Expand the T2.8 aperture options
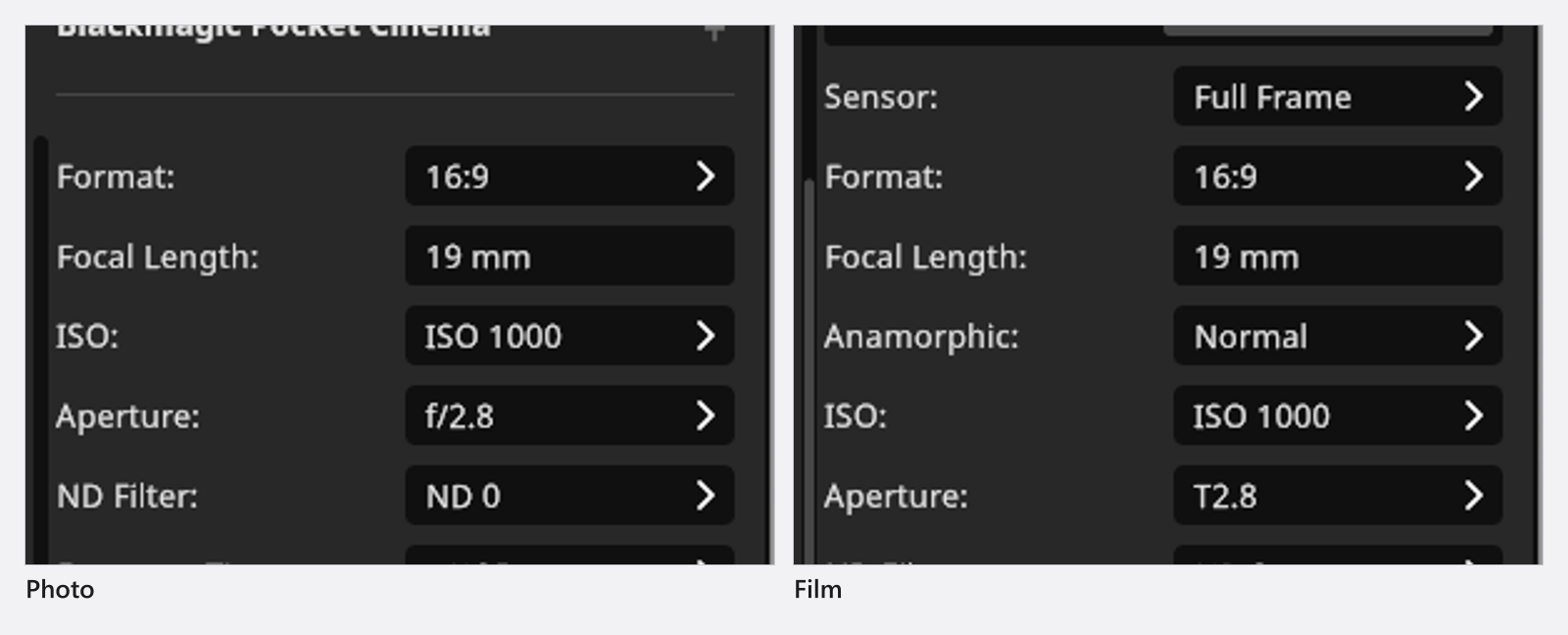Viewport: 1568px width, 635px height. 1338,496
